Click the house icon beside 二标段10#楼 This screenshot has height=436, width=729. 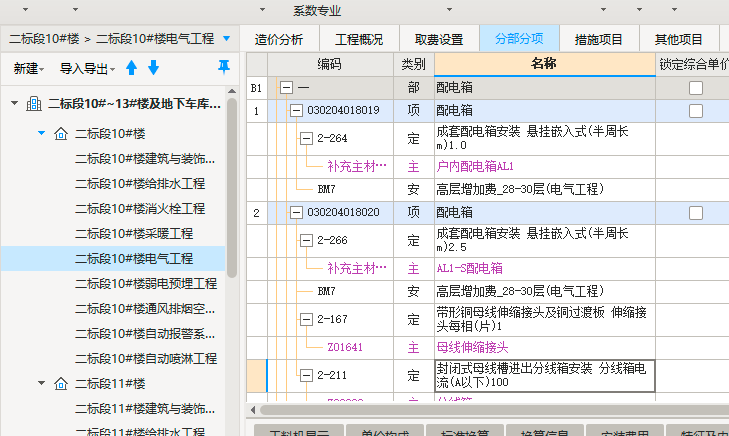coord(61,134)
